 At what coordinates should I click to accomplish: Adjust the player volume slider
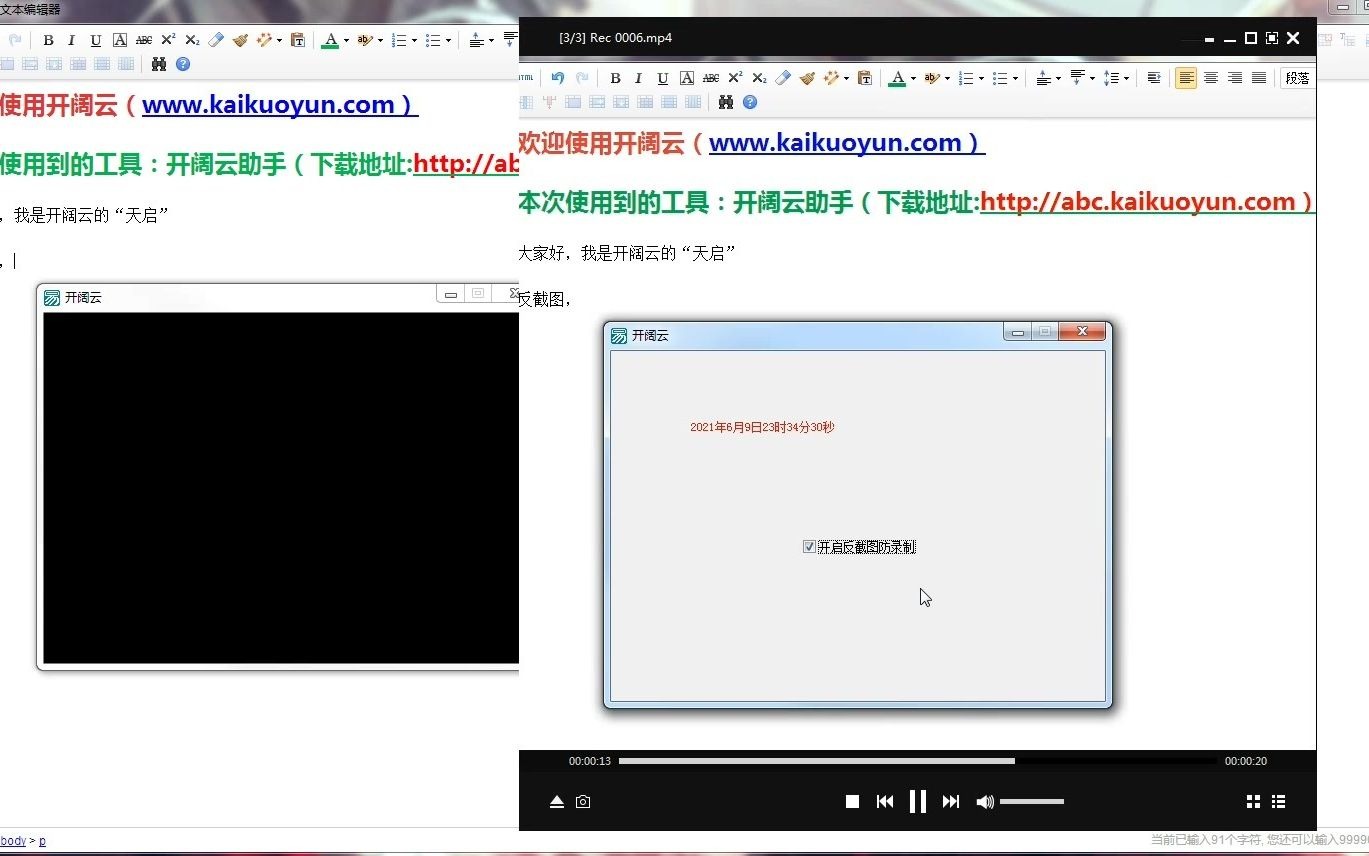(x=1032, y=801)
